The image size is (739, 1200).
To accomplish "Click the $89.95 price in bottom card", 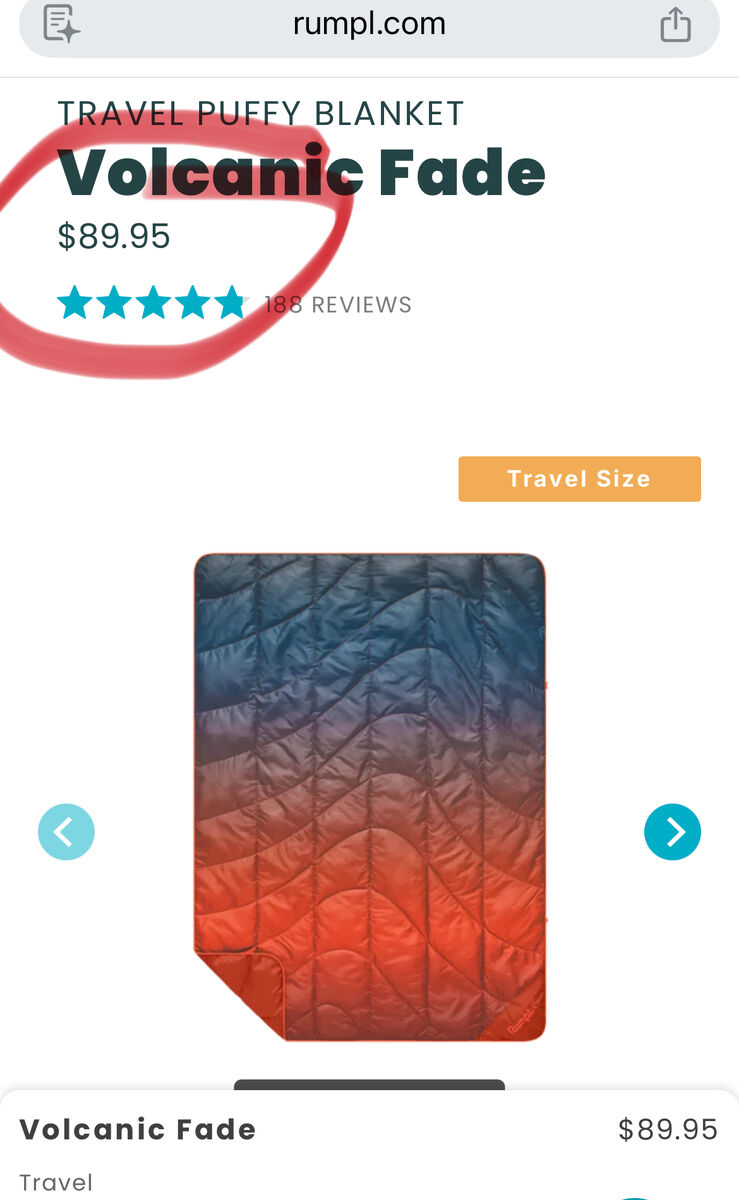I will pos(668,1130).
